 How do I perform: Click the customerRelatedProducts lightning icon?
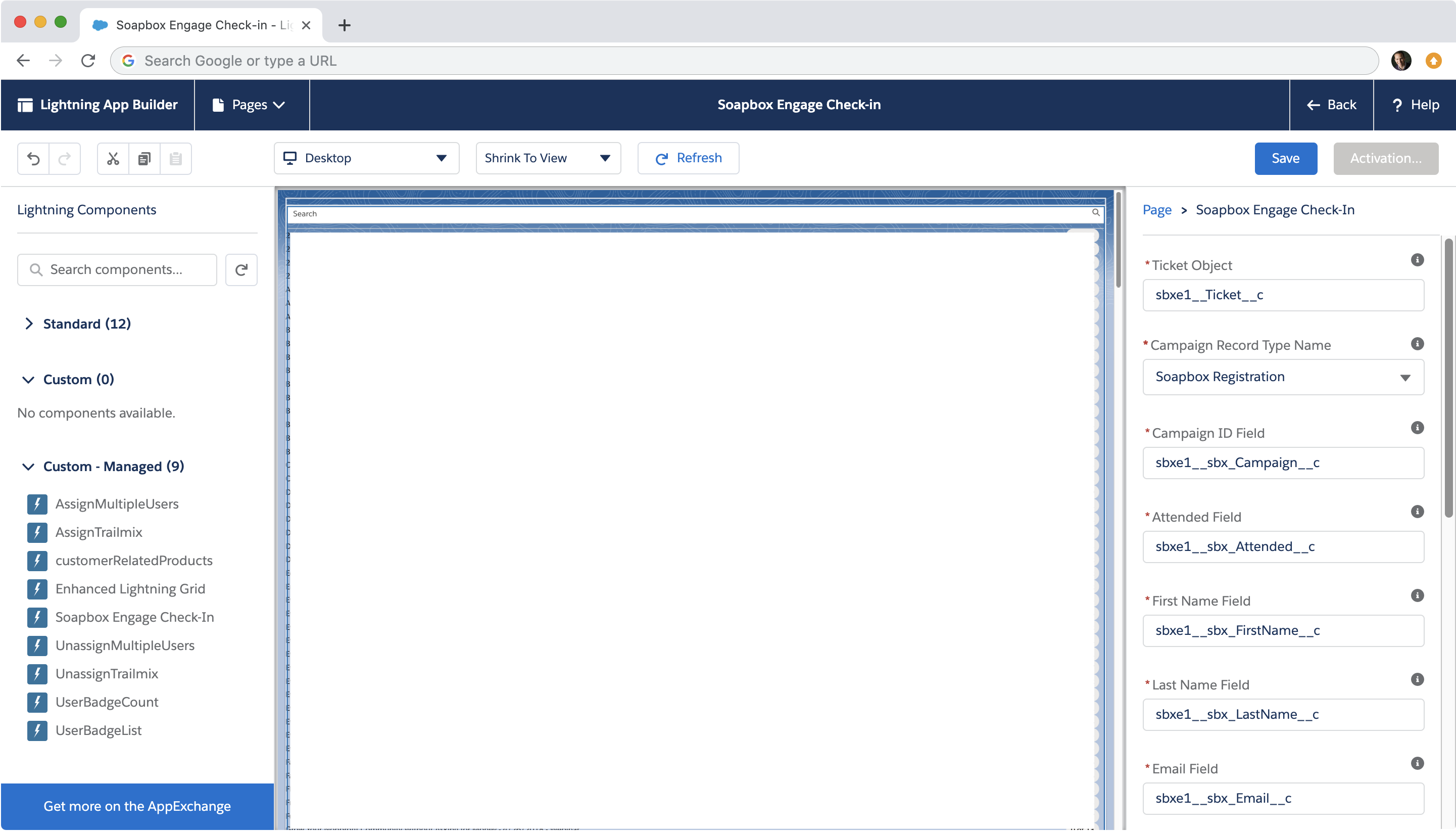37,561
